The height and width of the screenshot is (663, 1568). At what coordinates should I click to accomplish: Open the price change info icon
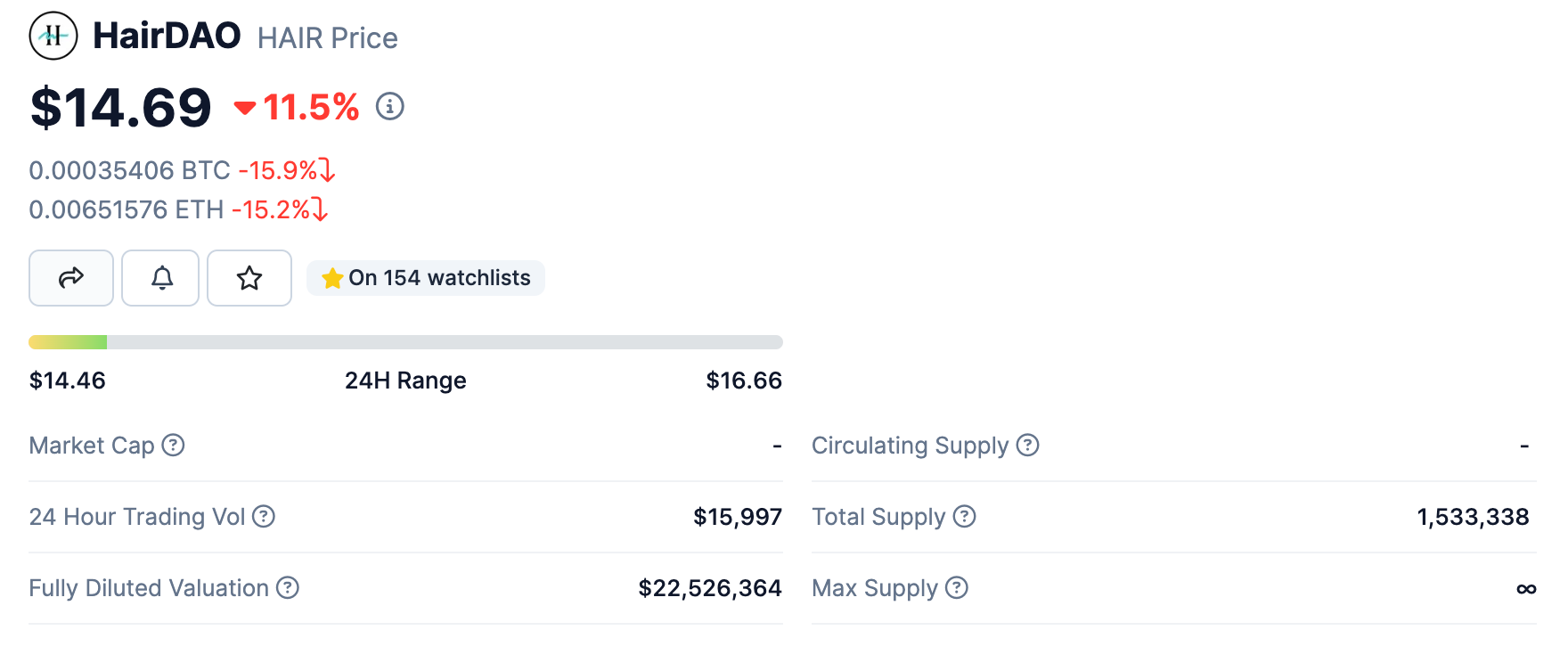(x=389, y=107)
